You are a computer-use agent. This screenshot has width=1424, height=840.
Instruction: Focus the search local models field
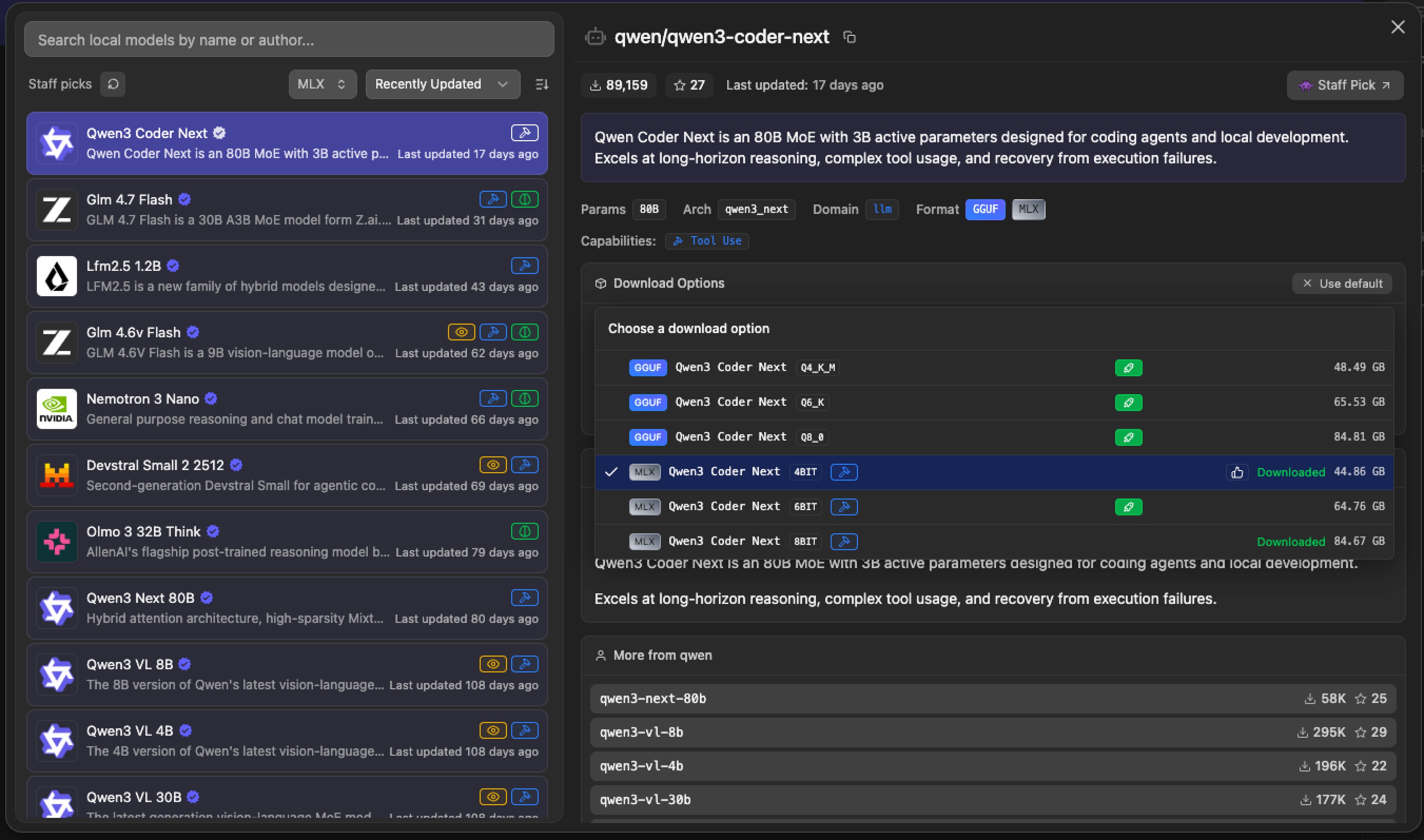tap(289, 40)
